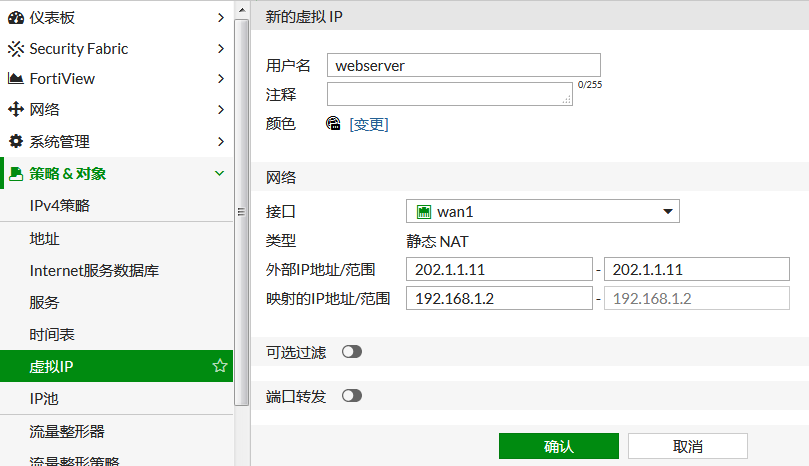Click the dashboard gauge icon
The width and height of the screenshot is (809, 466).
coord(16,17)
